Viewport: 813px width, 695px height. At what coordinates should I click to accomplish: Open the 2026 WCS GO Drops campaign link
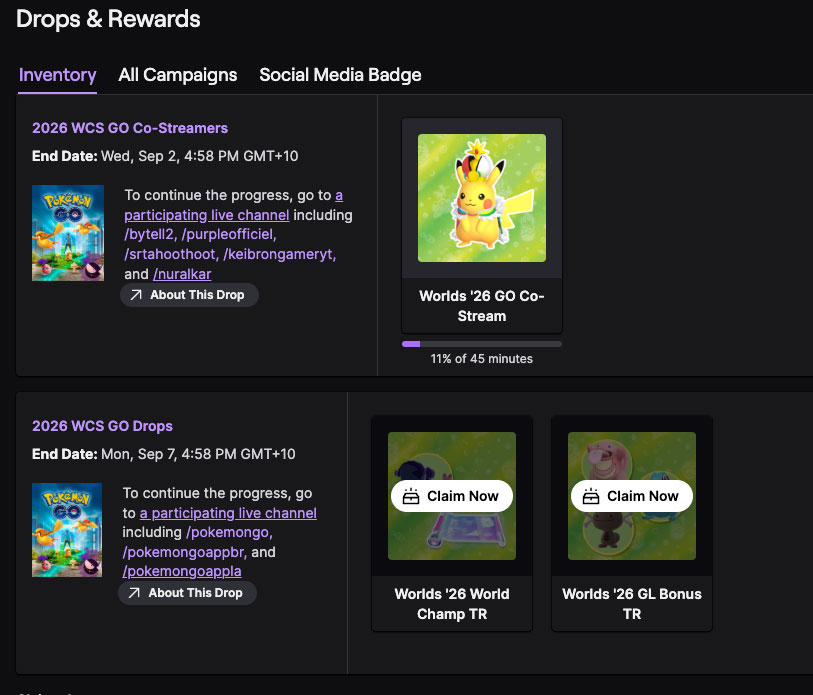[102, 426]
